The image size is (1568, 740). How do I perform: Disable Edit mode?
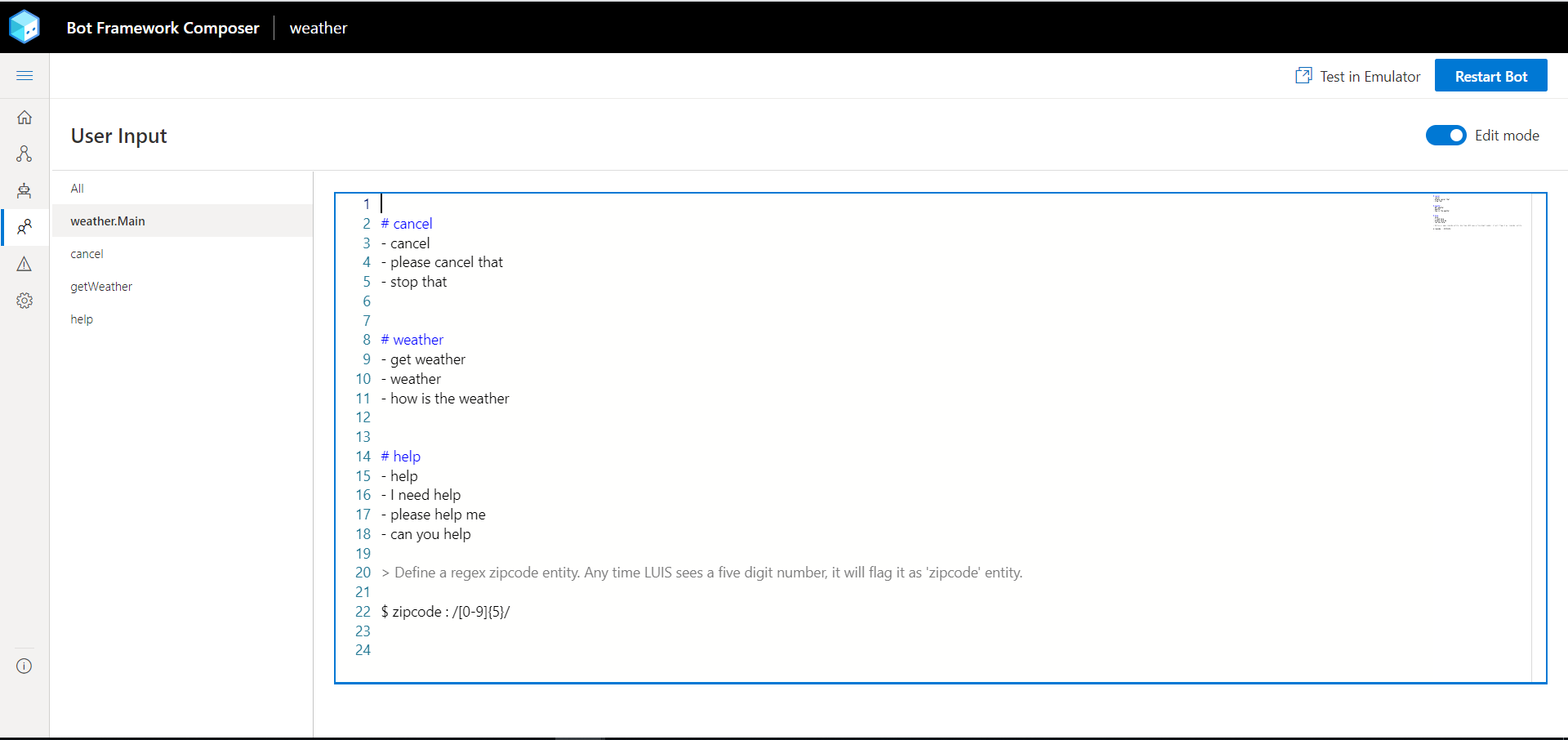(x=1446, y=135)
